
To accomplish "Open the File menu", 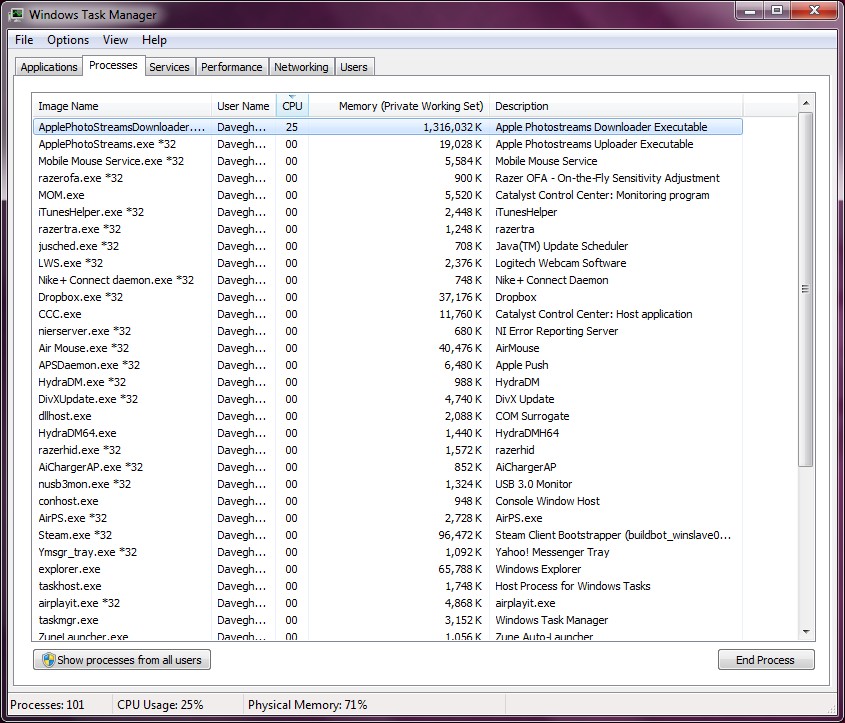I will [x=24, y=40].
